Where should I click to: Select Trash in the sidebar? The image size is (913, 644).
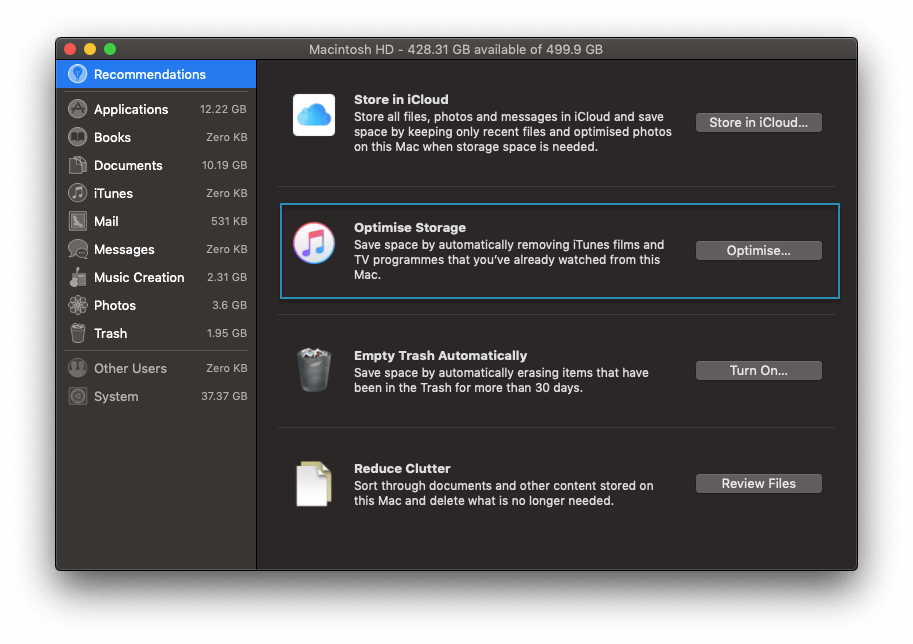pos(156,332)
